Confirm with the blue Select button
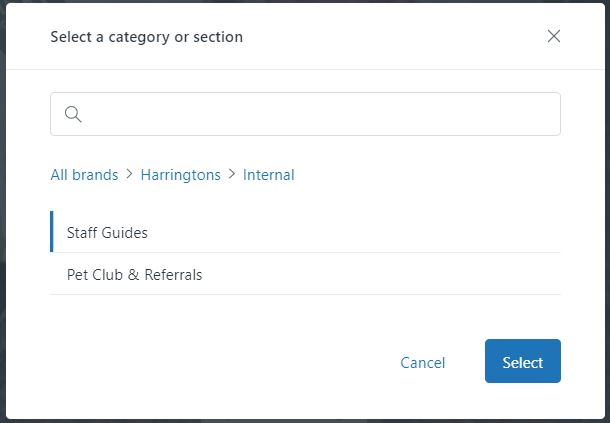The image size is (610, 423). 522,362
